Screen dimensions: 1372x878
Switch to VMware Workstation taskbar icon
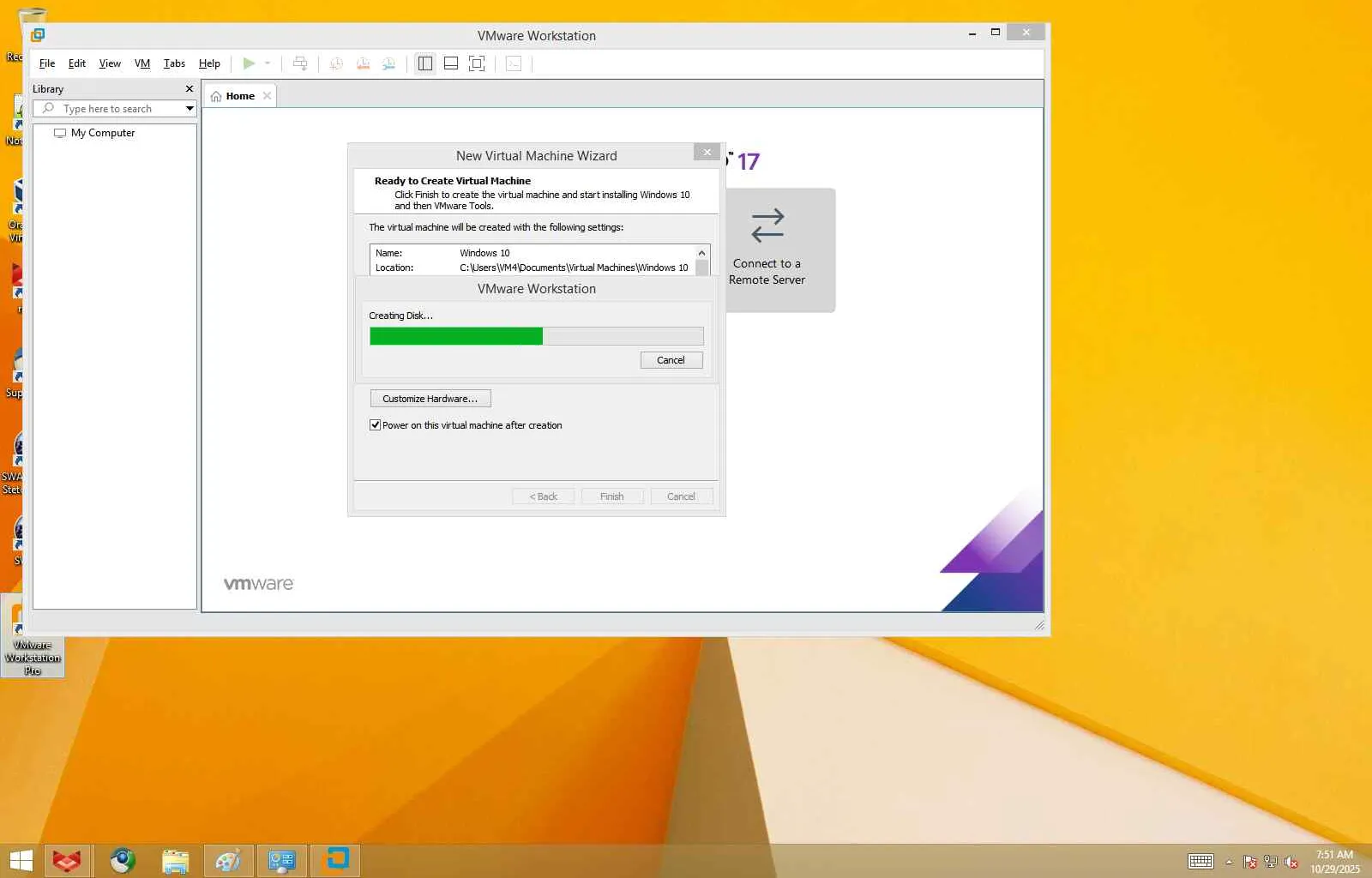[x=336, y=861]
